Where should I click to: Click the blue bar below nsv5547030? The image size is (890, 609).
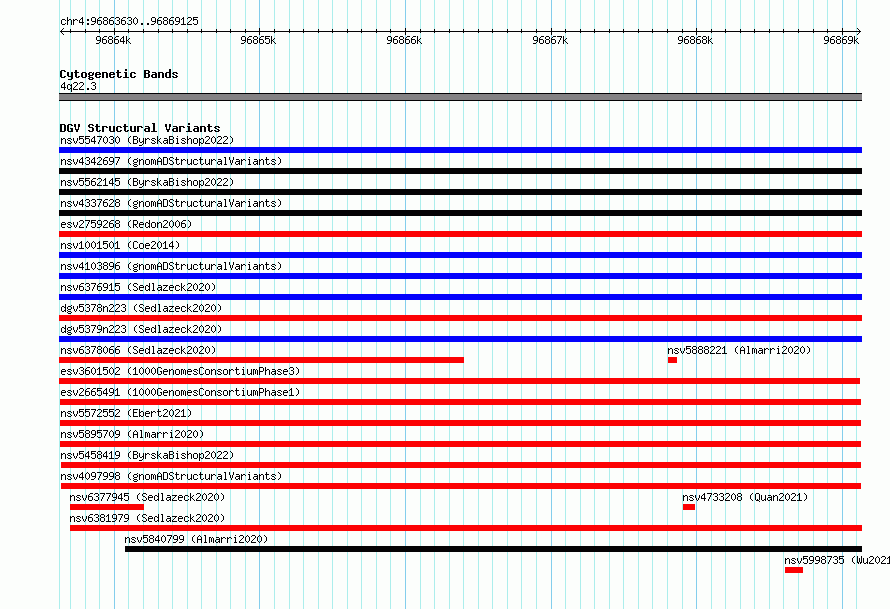460,150
